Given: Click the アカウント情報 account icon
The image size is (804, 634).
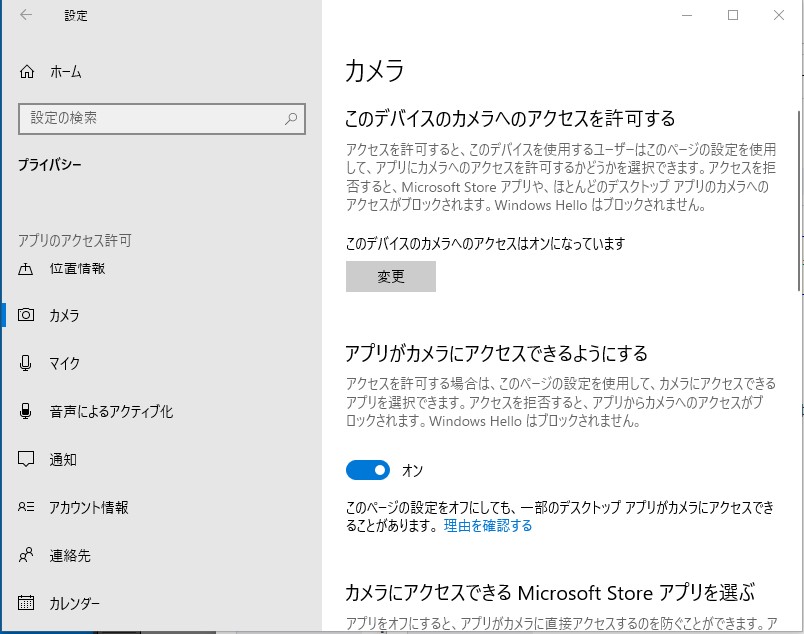Looking at the screenshot, I should point(26,507).
